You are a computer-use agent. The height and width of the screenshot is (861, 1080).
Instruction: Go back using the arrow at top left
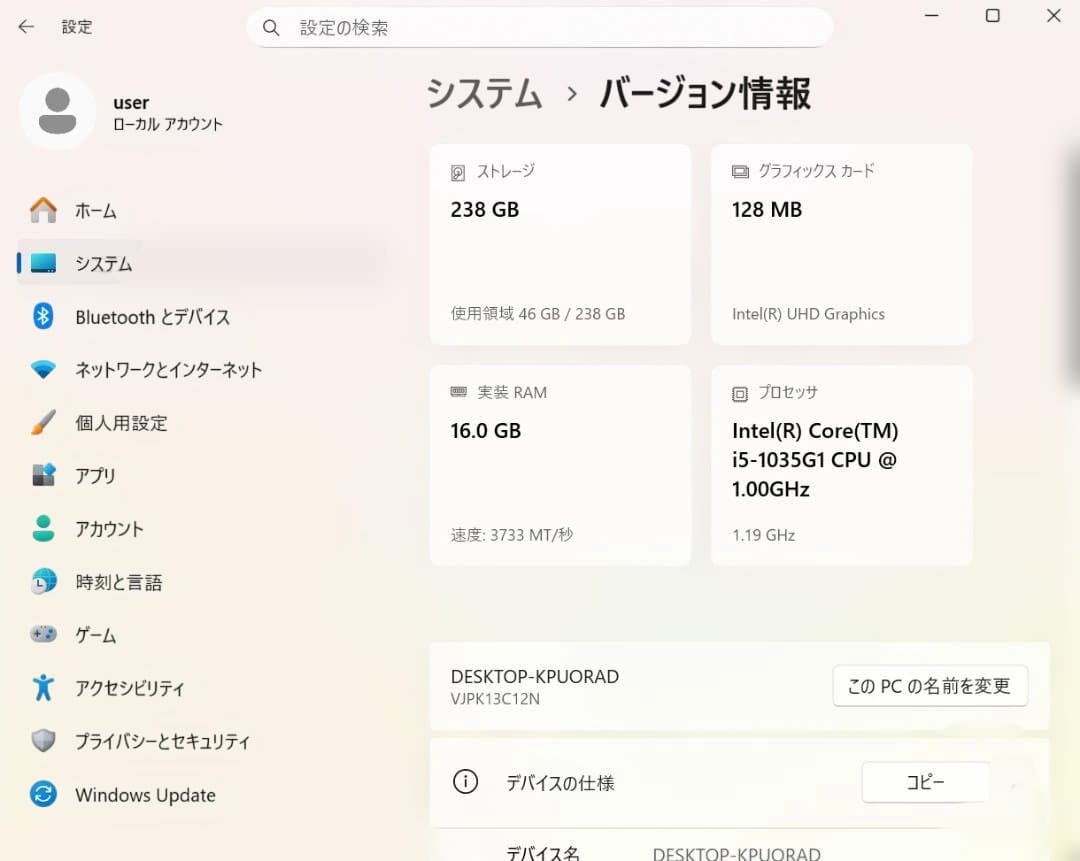(x=25, y=27)
